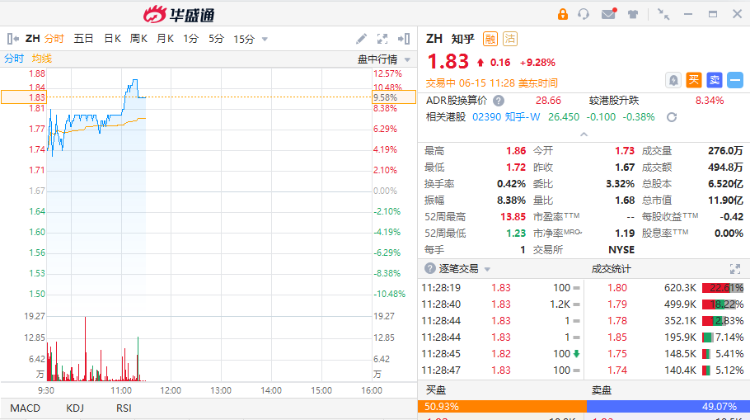Hide the right side panel icon
The image size is (750, 420).
pyautogui.click(x=404, y=39)
